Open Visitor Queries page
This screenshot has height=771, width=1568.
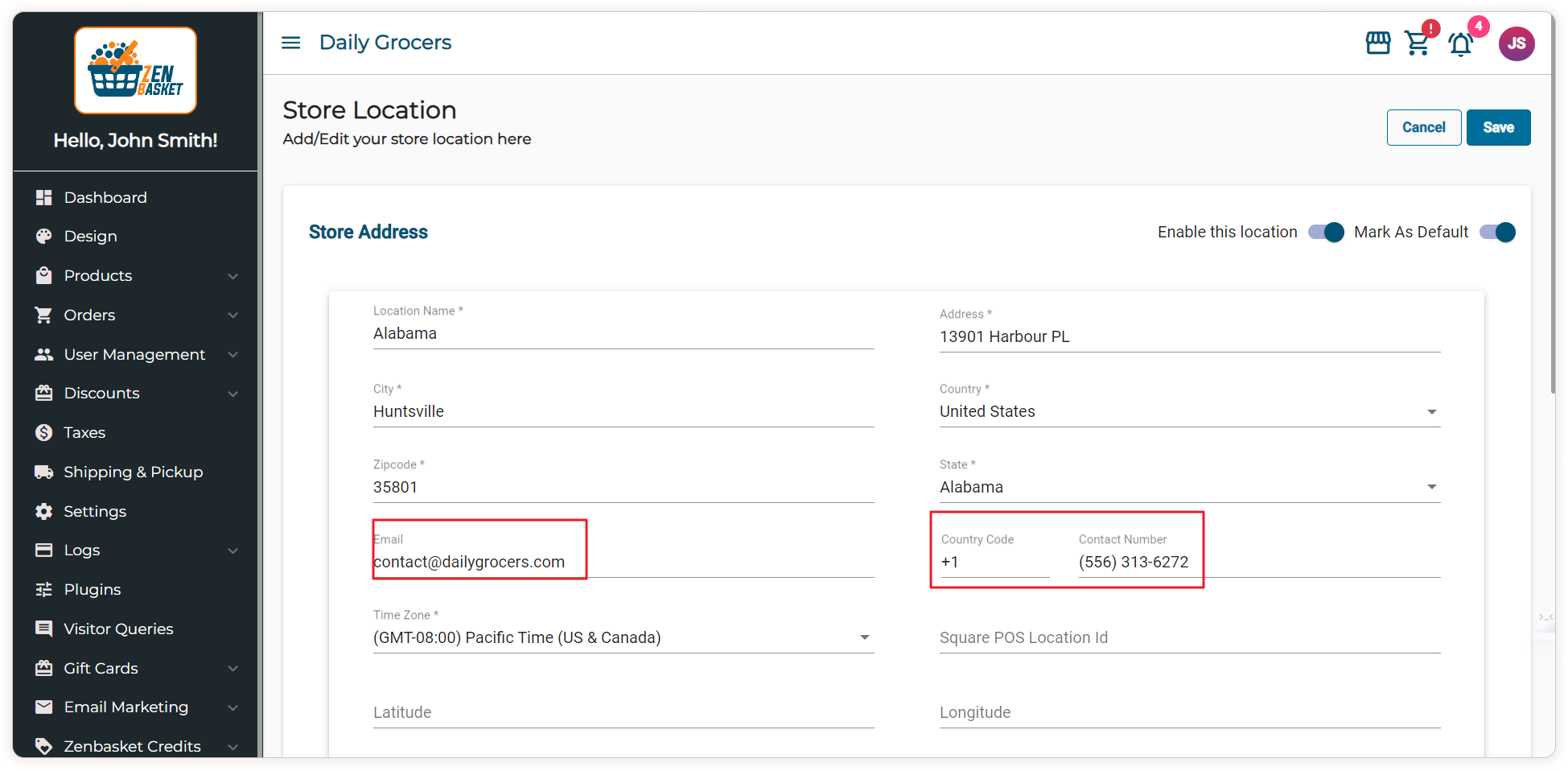pyautogui.click(x=118, y=629)
